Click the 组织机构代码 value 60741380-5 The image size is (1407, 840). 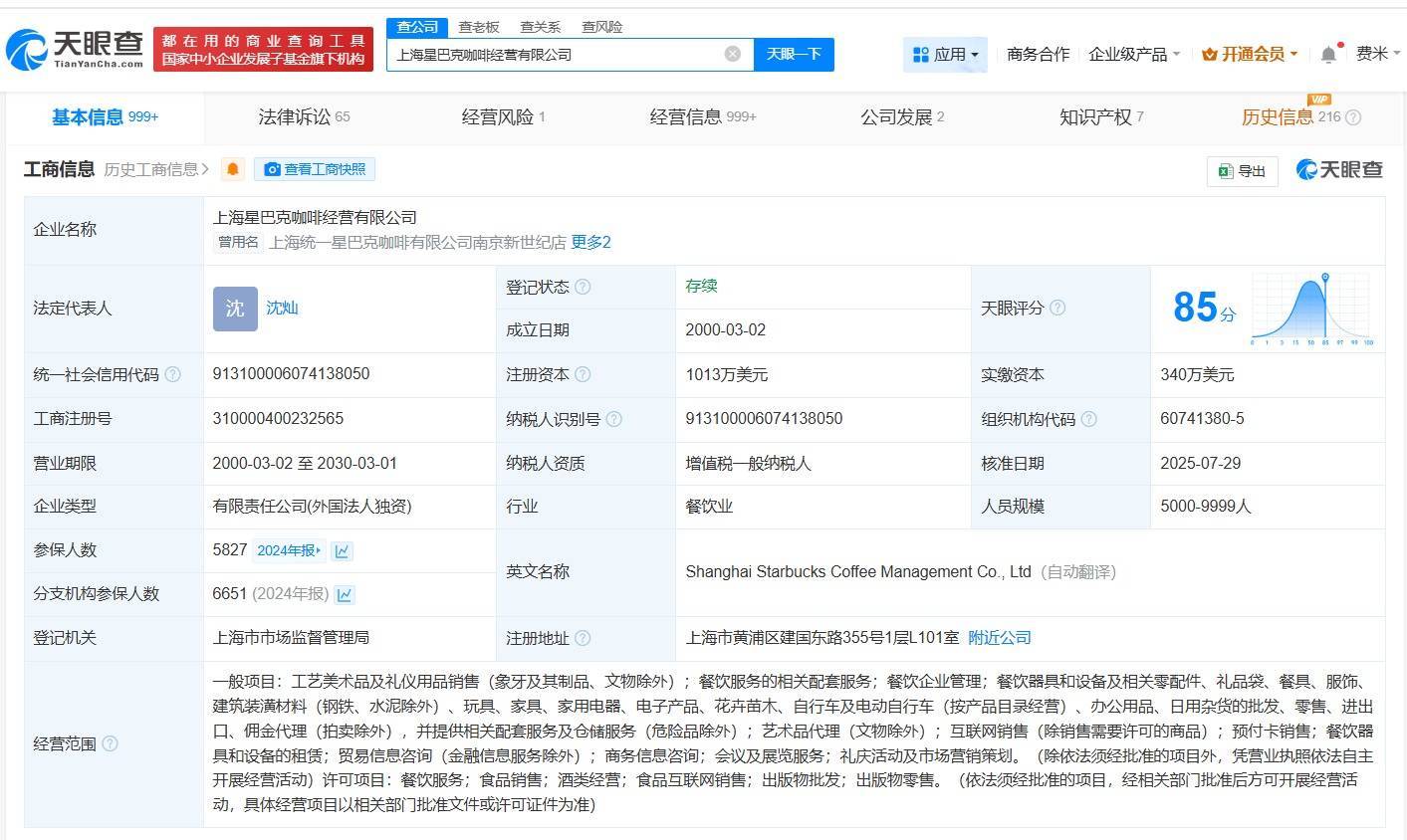coord(1202,419)
